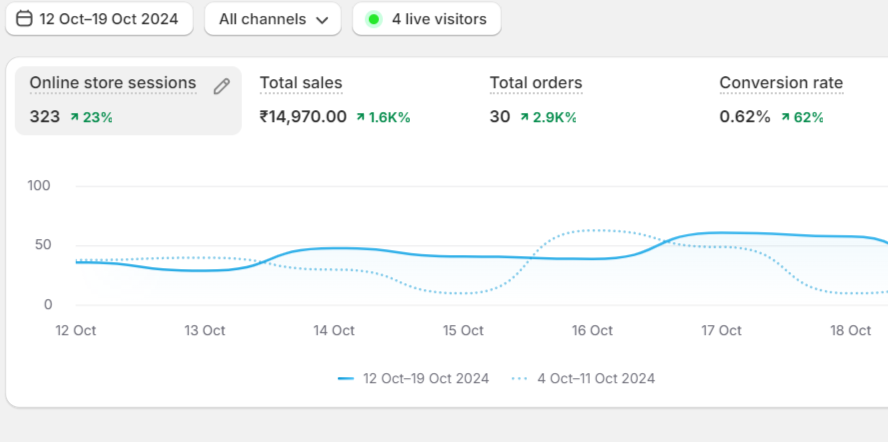Click the calendar icon in the date picker
The width and height of the screenshot is (888, 442).
(24, 19)
